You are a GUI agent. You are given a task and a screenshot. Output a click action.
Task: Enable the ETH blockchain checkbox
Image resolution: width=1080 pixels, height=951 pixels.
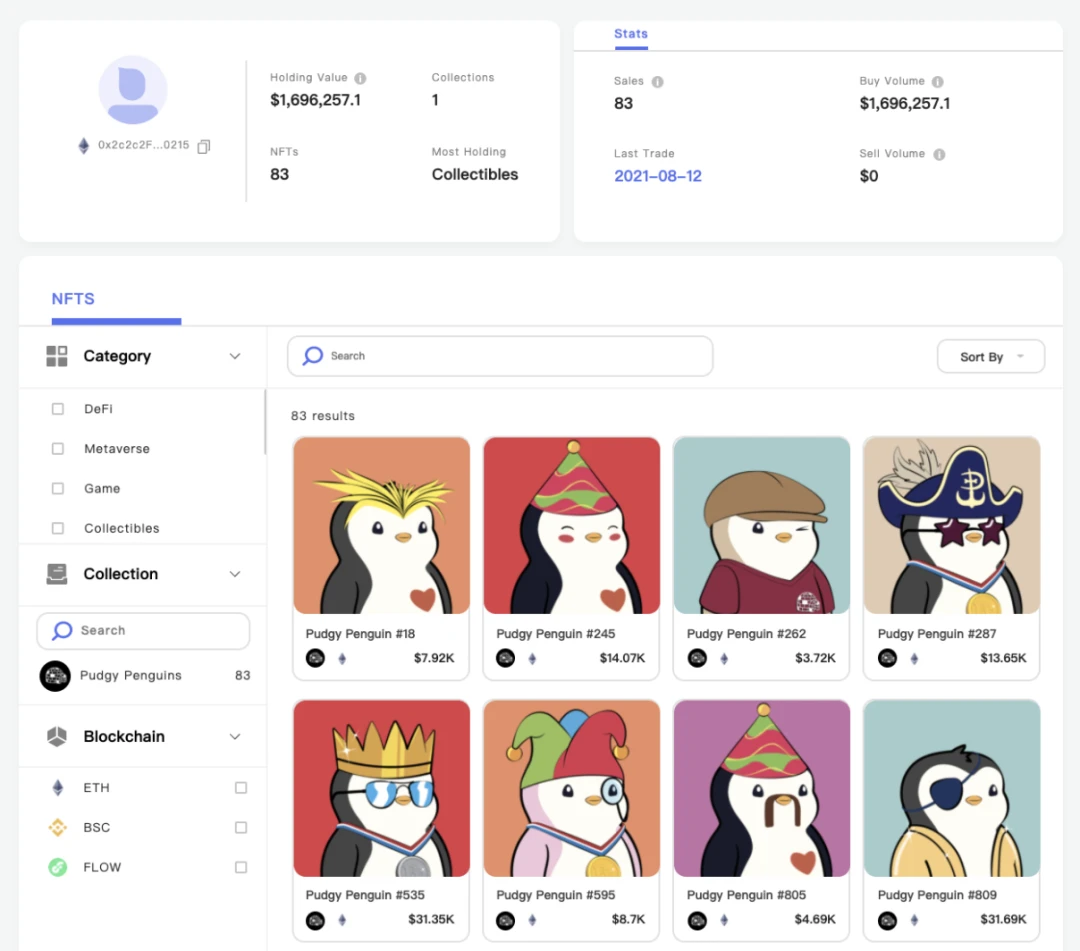(x=241, y=787)
